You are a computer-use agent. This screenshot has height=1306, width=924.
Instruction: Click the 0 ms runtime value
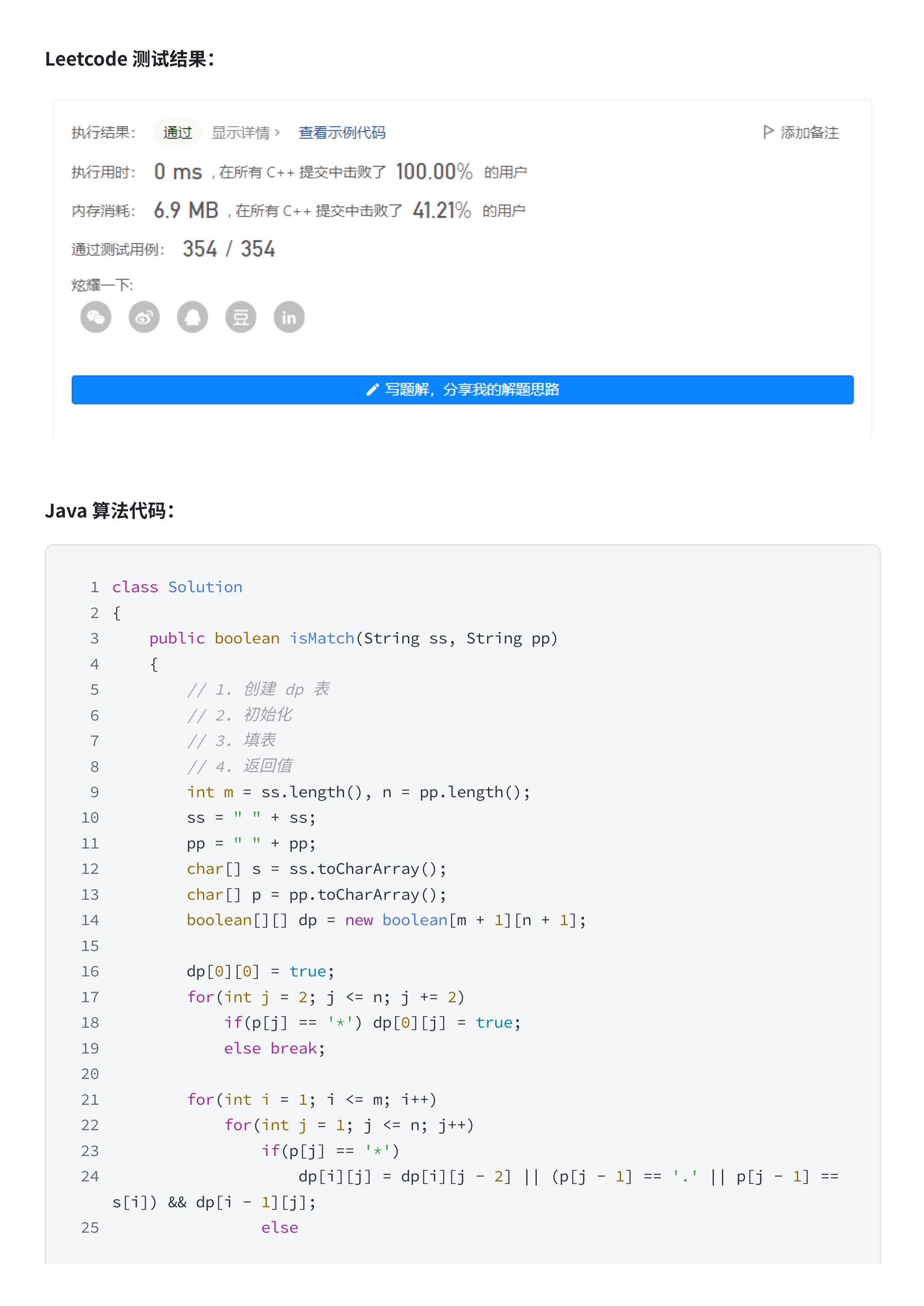click(178, 172)
